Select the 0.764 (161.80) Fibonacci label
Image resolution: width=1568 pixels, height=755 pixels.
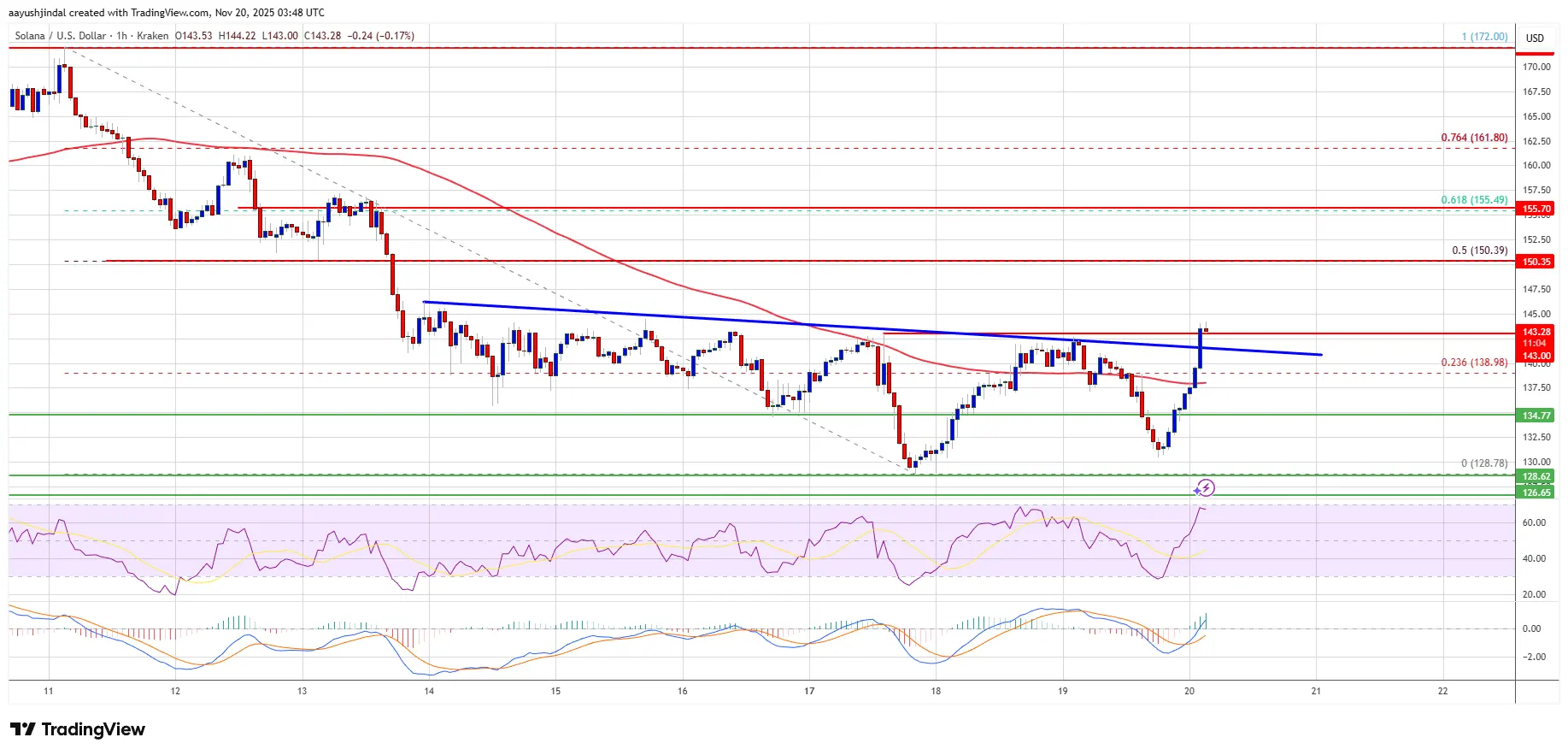tap(1474, 138)
